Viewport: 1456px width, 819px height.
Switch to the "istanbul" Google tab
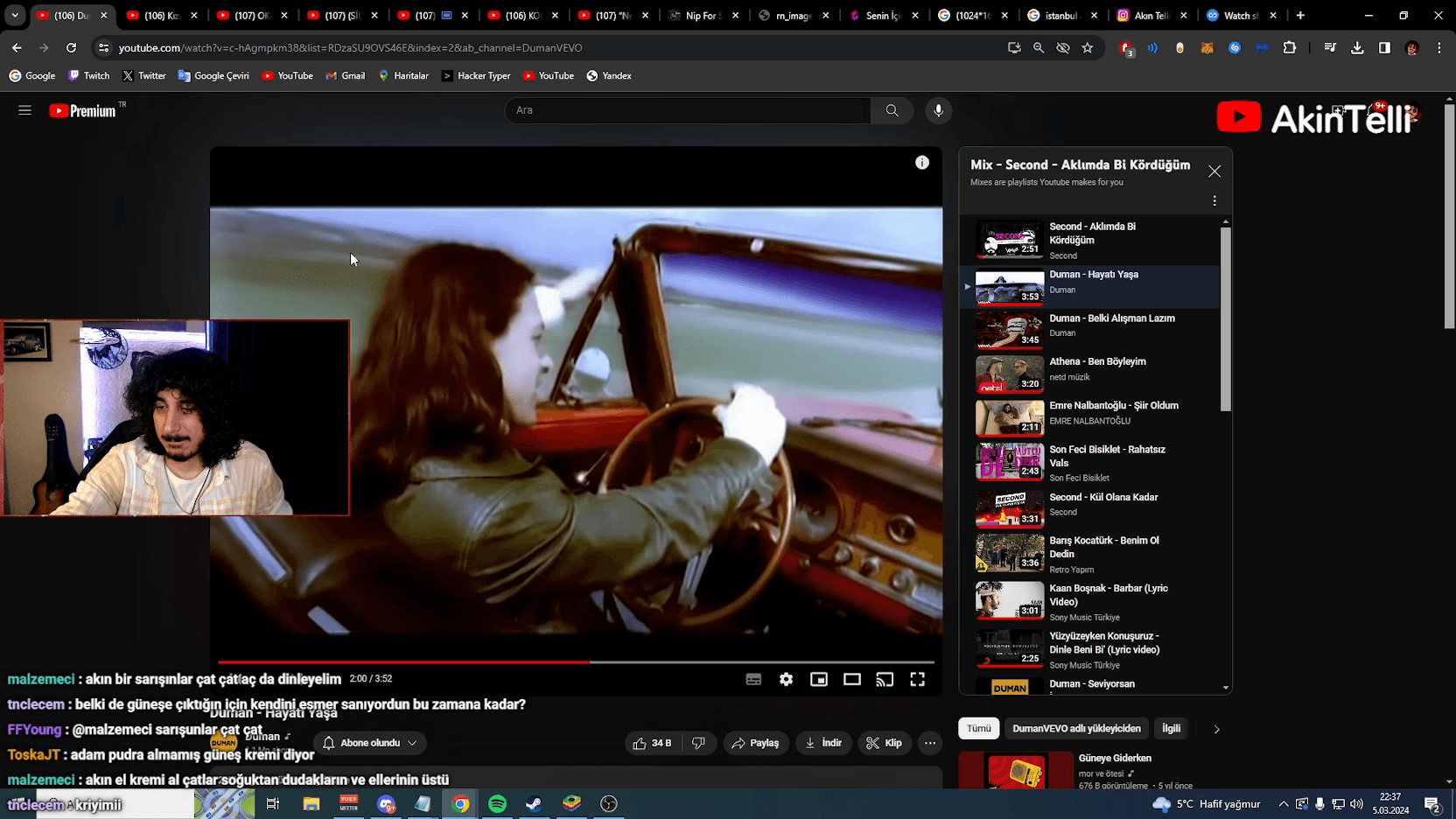coord(1061,15)
